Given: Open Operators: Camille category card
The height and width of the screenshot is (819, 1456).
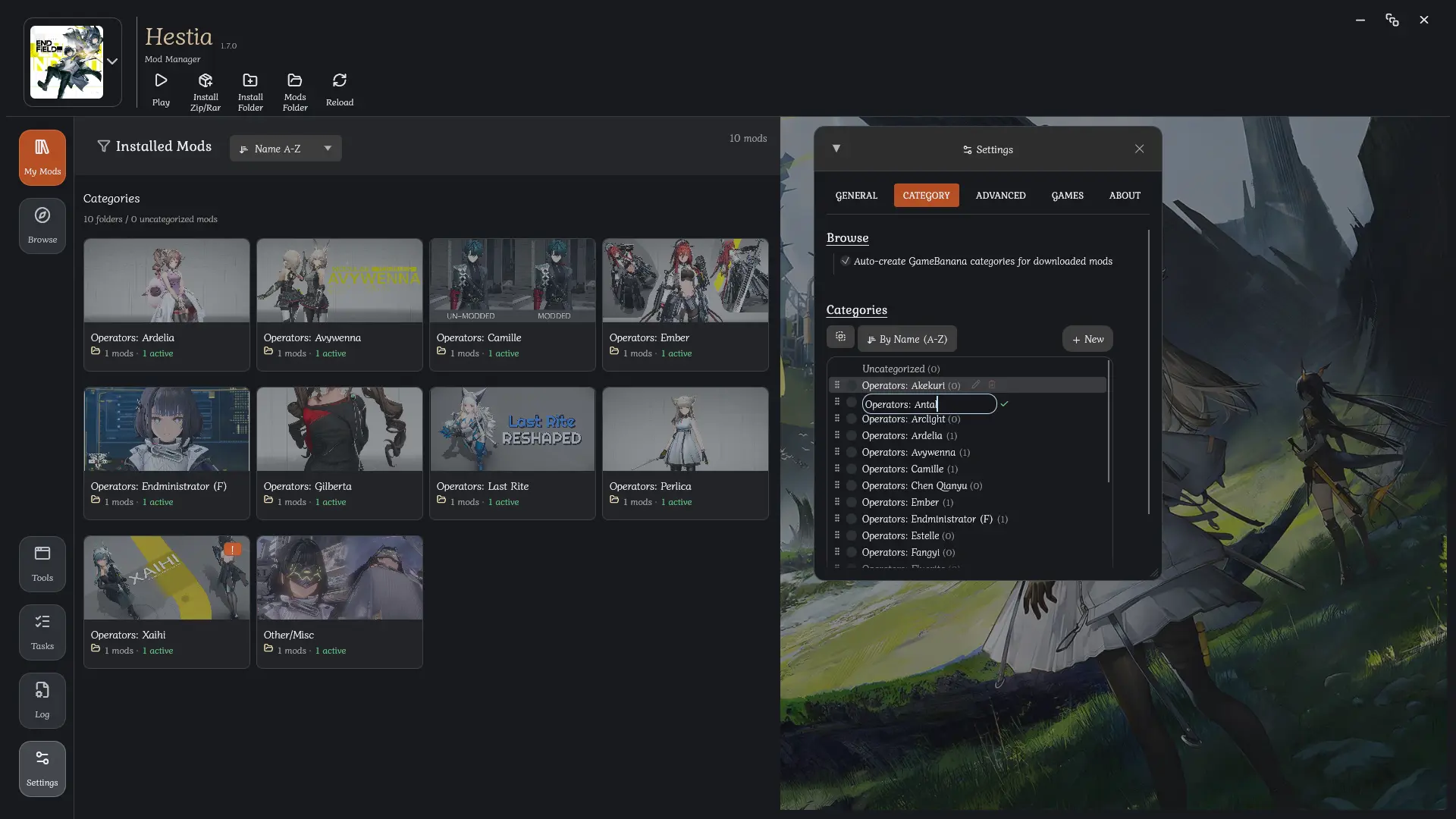Looking at the screenshot, I should tap(513, 305).
